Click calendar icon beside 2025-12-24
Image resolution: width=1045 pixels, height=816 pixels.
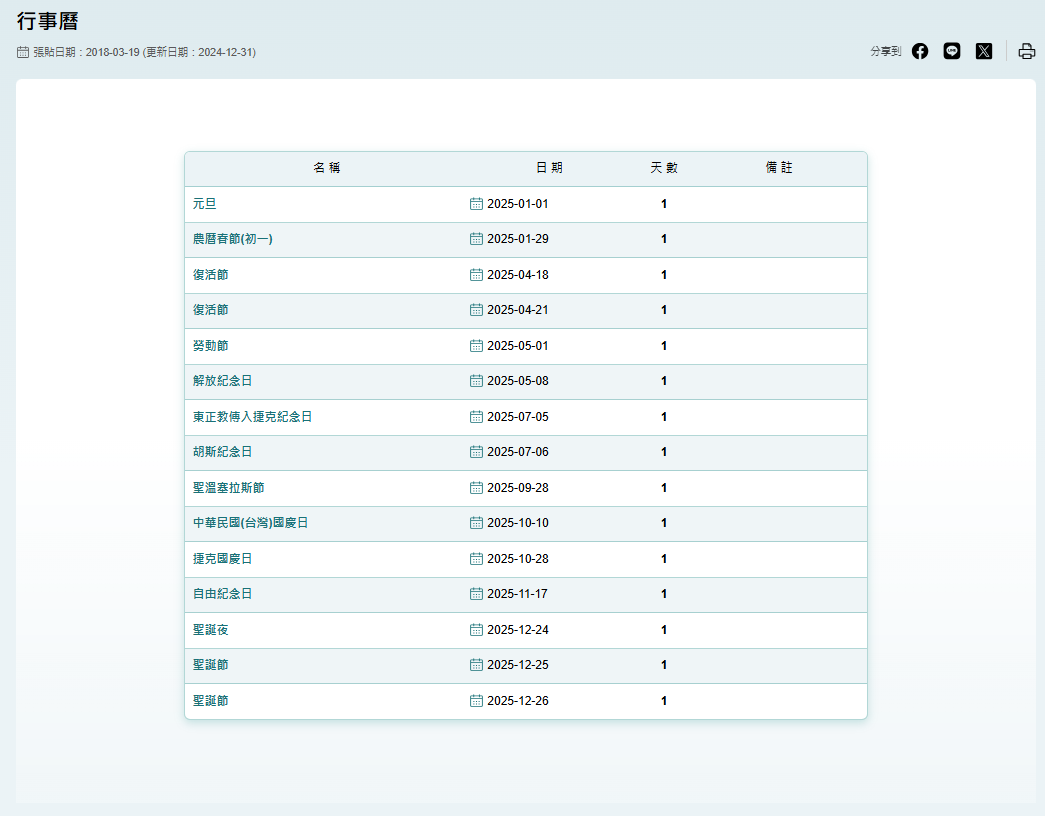tap(476, 630)
